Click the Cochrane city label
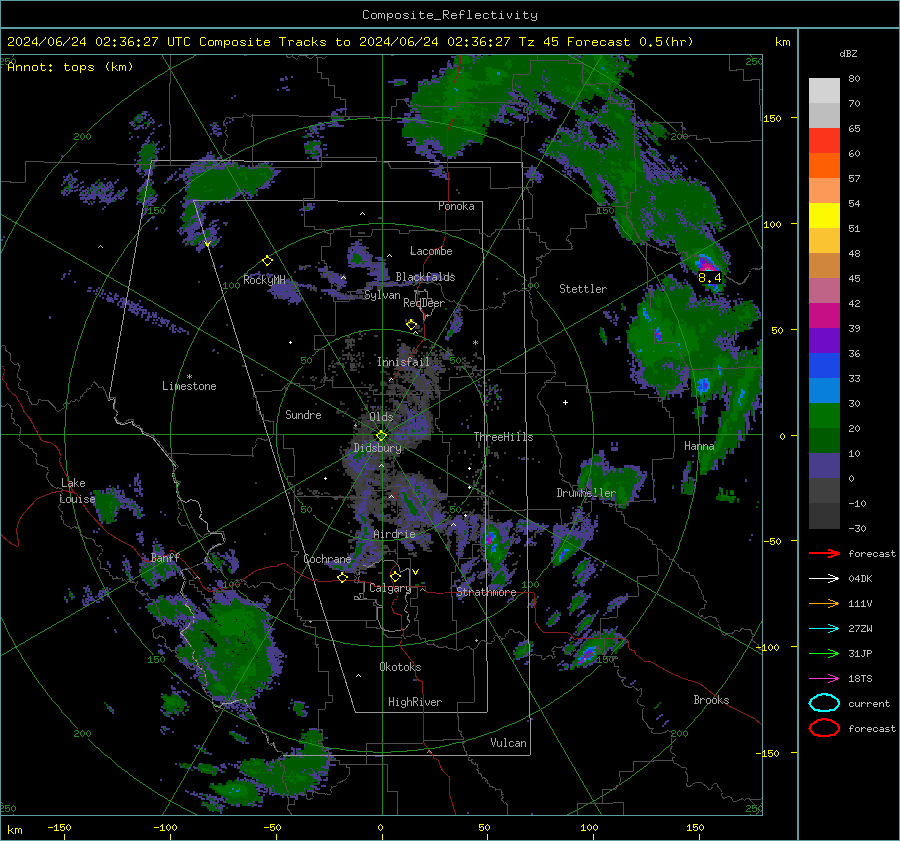The width and height of the screenshot is (900, 841). [327, 559]
